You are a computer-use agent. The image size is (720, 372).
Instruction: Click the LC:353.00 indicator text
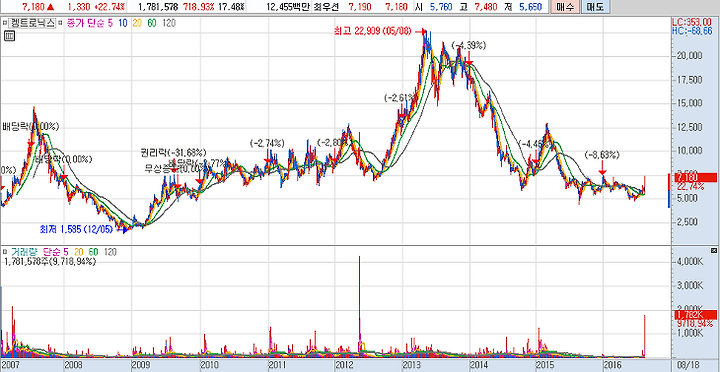coord(691,22)
